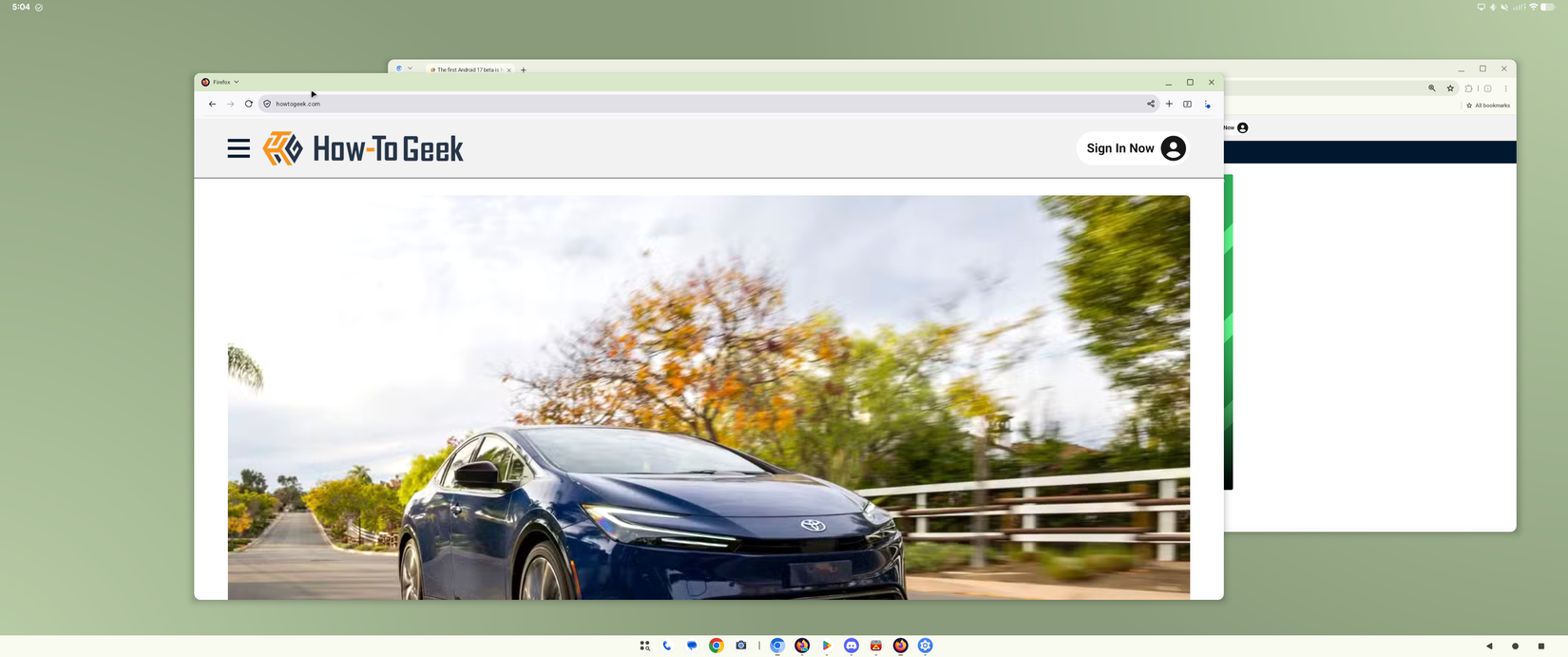Open the Play Store from the taskbar

pos(827,646)
